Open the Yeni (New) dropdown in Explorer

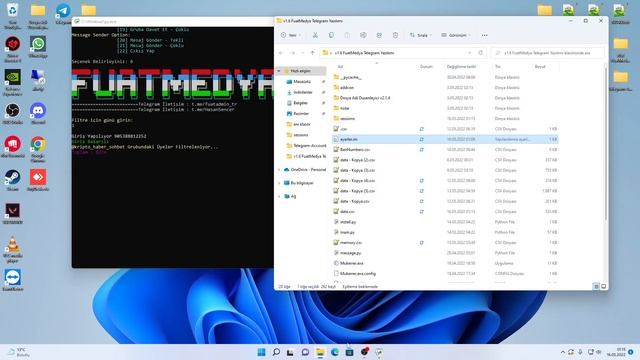(291, 36)
